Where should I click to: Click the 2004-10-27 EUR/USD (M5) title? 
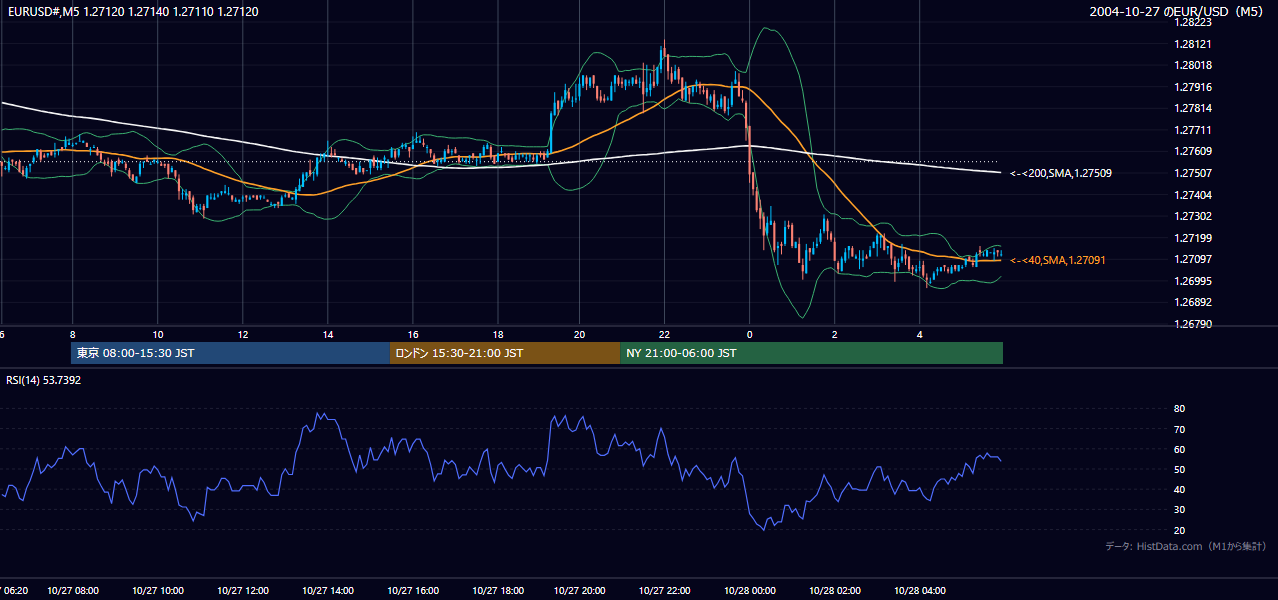[x=1178, y=11]
